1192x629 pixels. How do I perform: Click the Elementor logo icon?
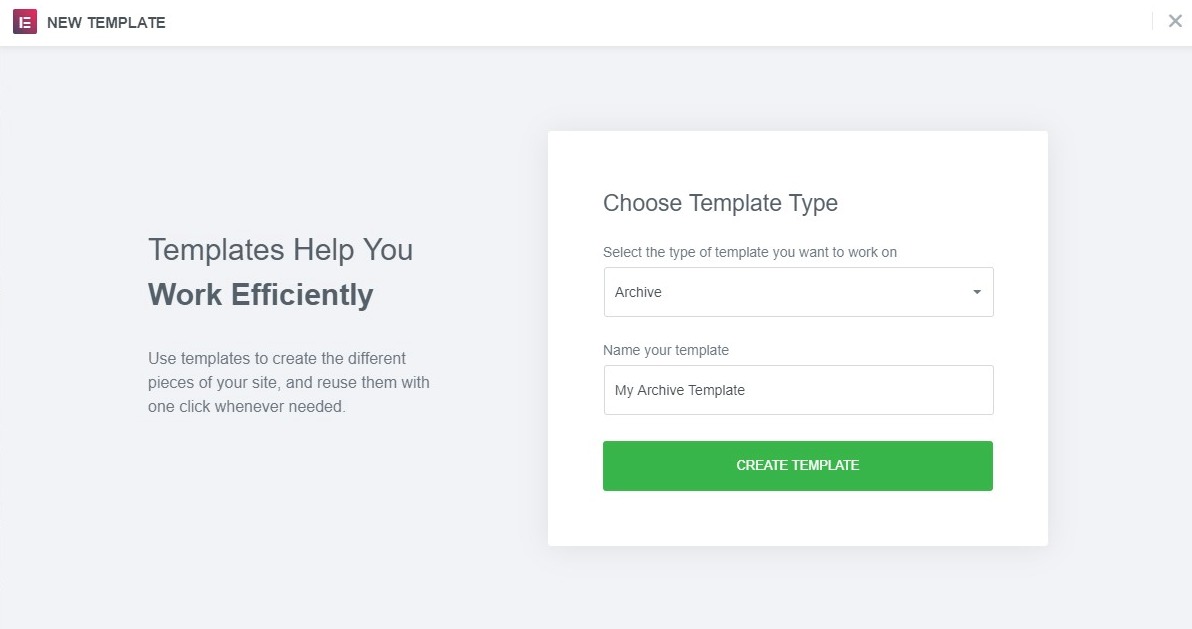pyautogui.click(x=25, y=22)
